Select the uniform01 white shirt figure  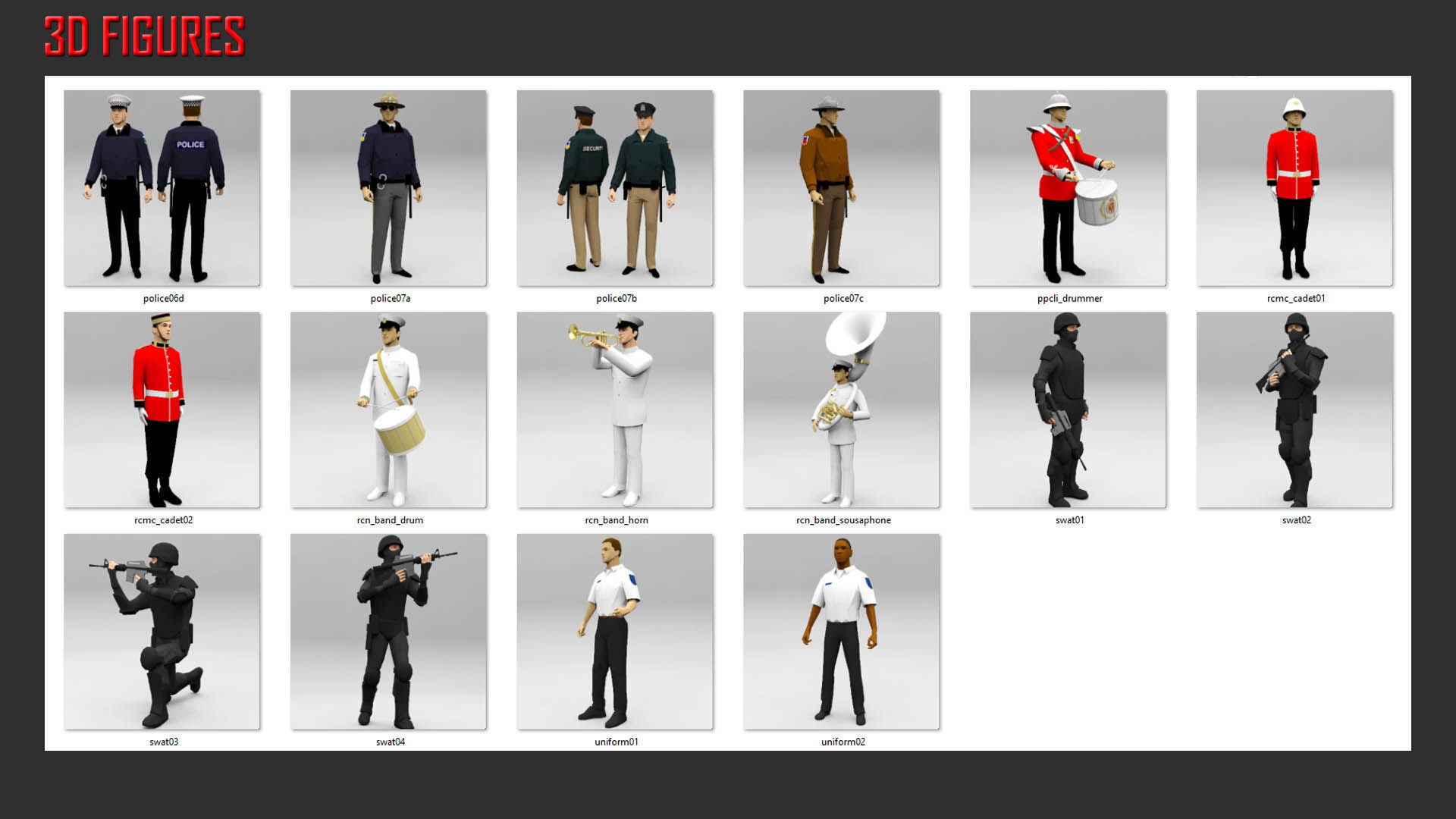pos(615,632)
